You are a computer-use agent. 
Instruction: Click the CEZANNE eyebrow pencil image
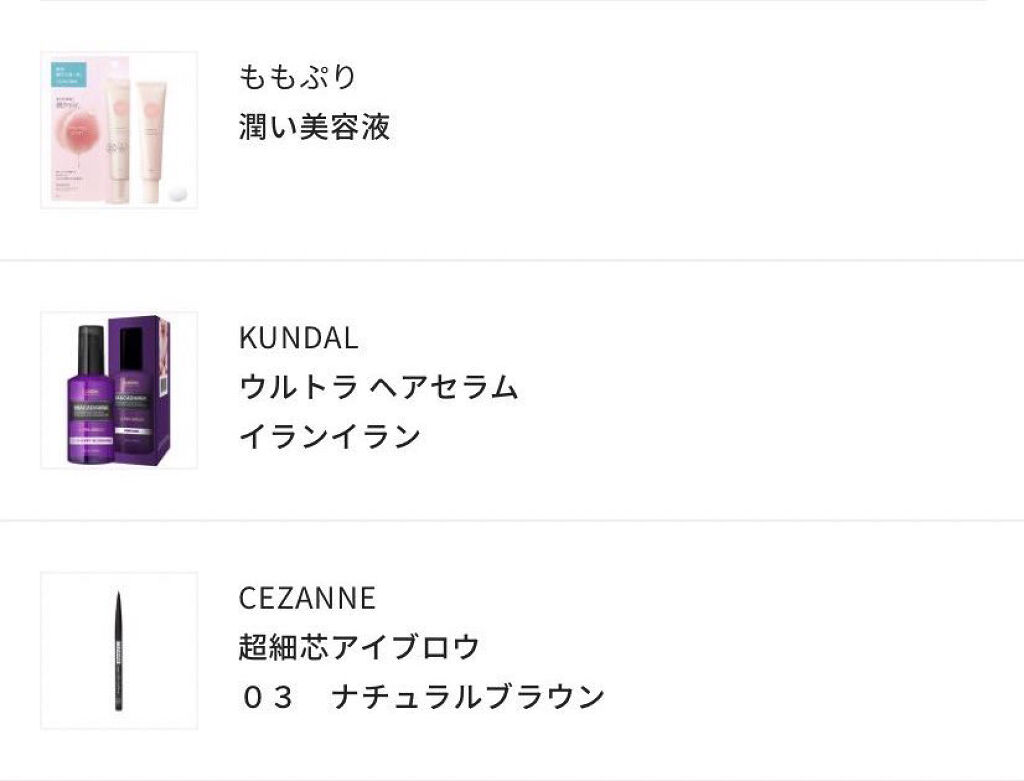tap(118, 650)
